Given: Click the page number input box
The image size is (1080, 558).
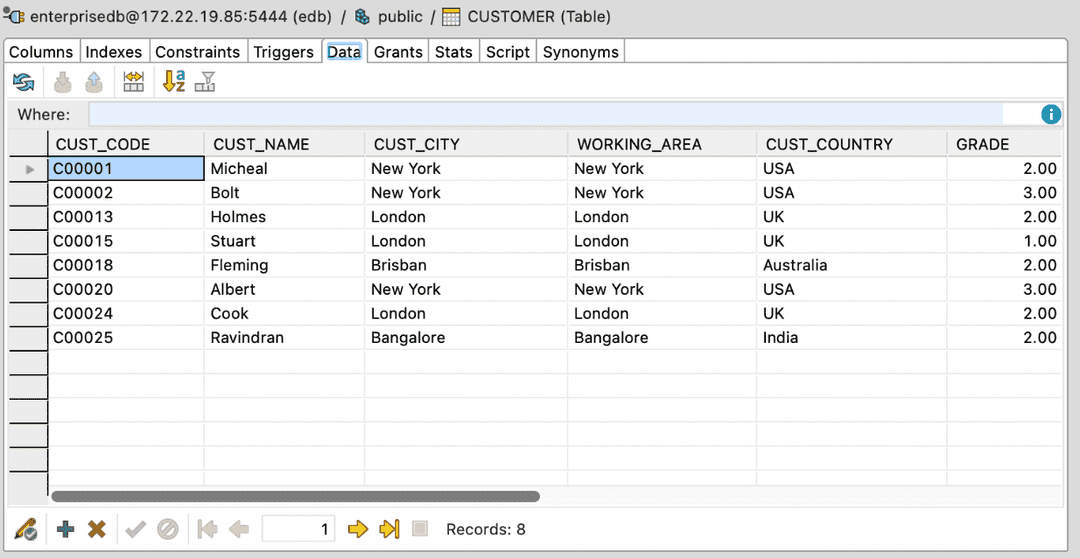Looking at the screenshot, I should pyautogui.click(x=298, y=529).
